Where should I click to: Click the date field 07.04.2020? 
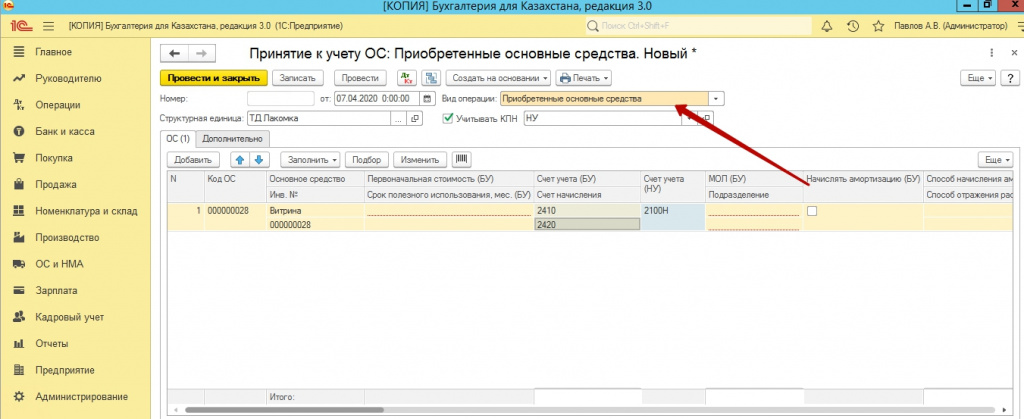[x=377, y=99]
